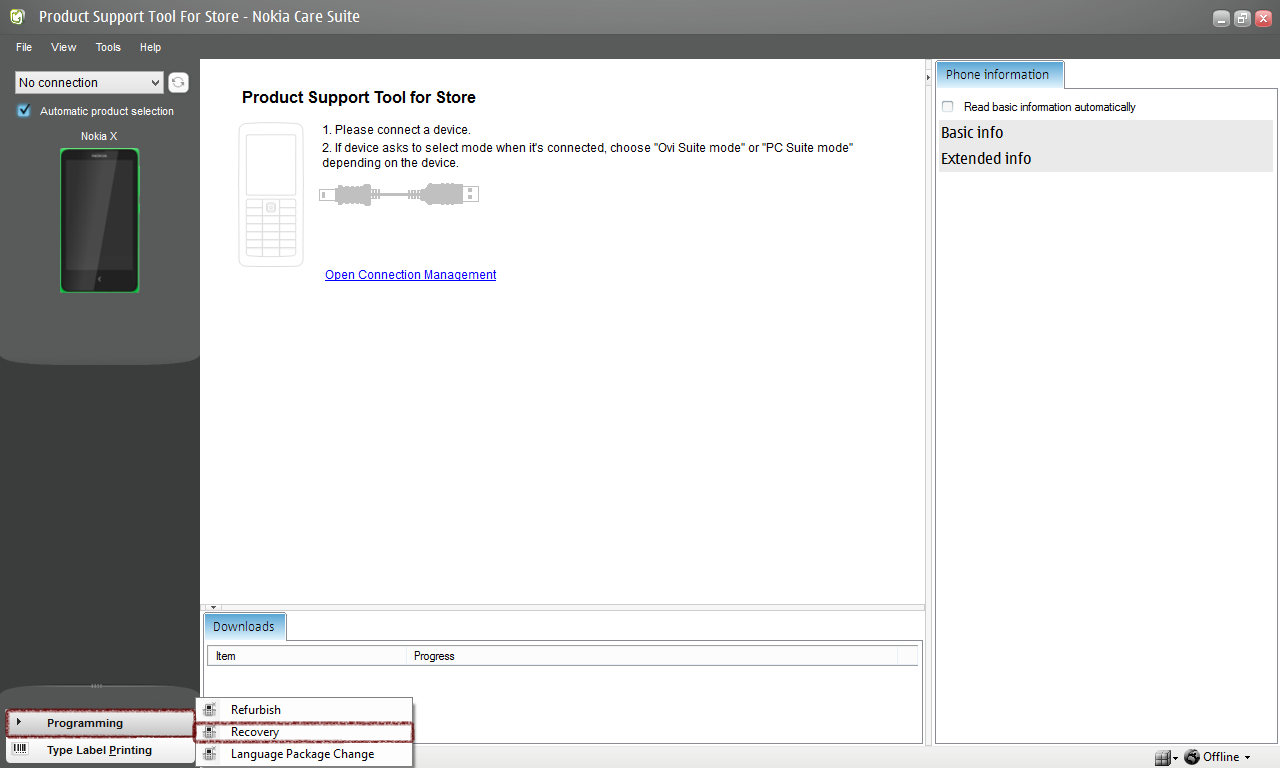Click the refresh connection icon button
This screenshot has width=1280, height=768.
coord(178,83)
